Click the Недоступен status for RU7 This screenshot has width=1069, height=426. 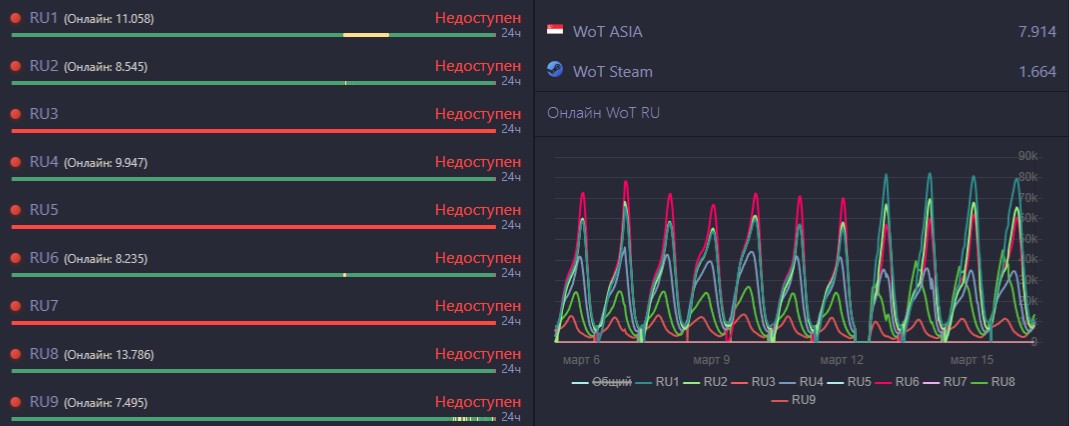(478, 306)
